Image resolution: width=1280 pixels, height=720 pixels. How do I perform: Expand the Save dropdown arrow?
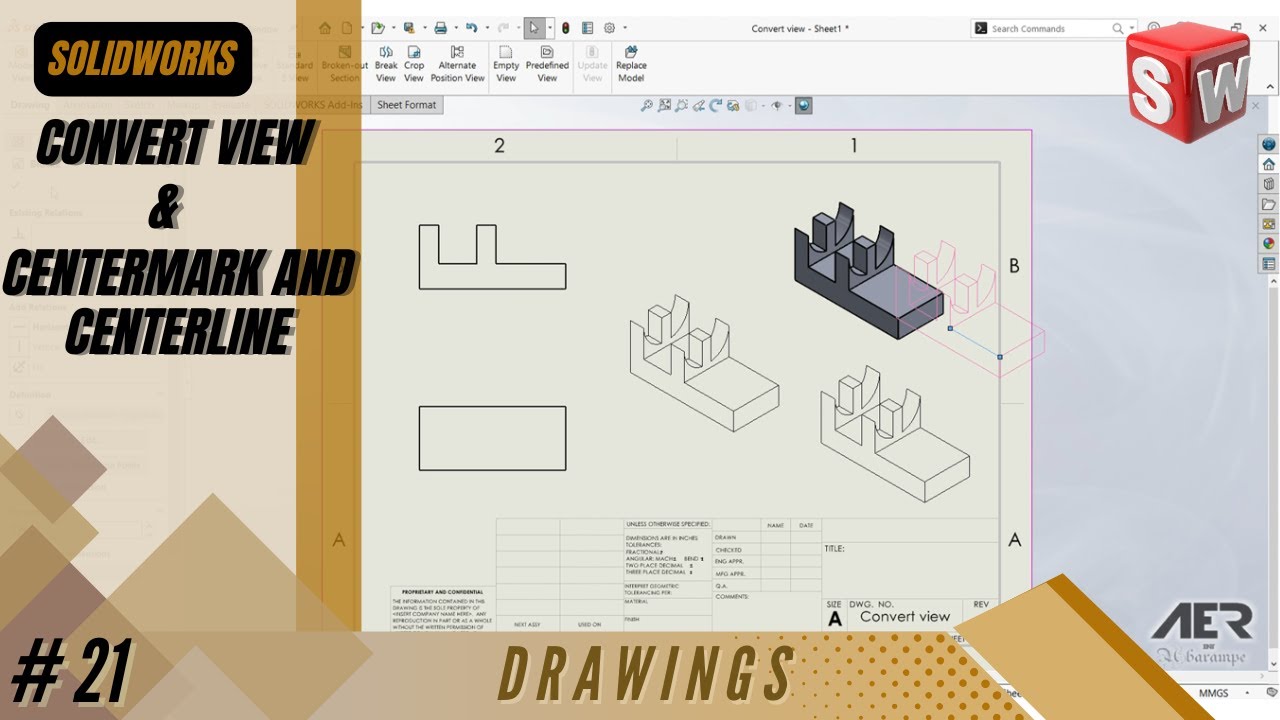click(425, 28)
